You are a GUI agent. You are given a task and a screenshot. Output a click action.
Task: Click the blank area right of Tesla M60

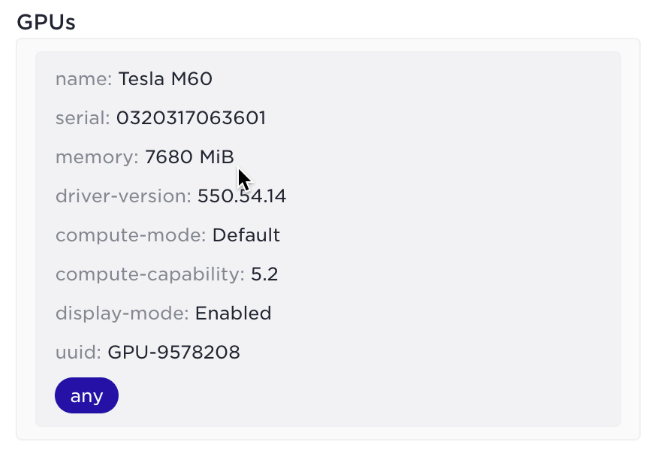coord(420,79)
